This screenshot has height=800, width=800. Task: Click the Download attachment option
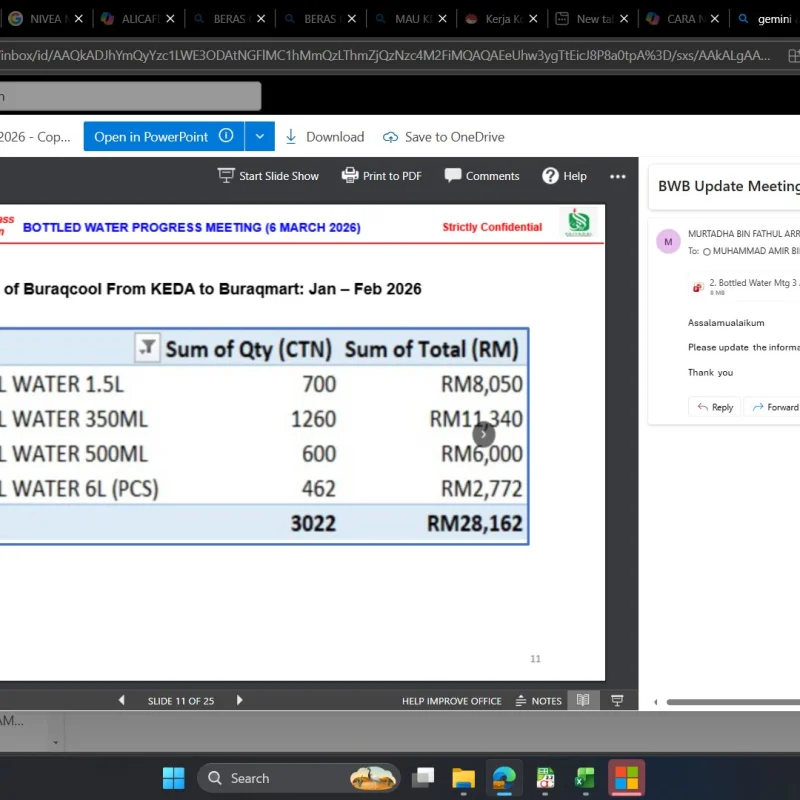pos(324,137)
